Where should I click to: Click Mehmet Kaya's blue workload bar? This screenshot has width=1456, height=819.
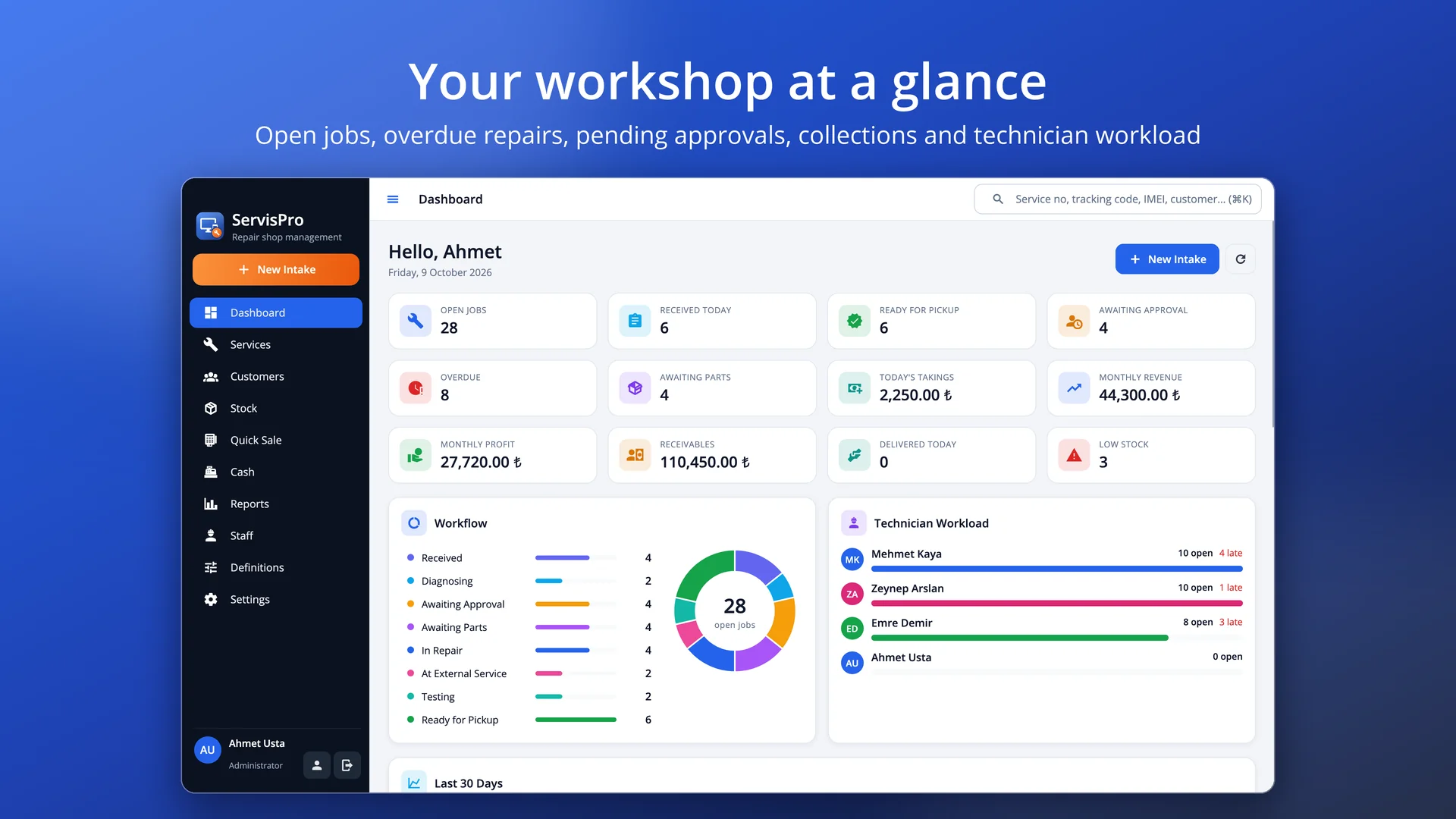1056,569
